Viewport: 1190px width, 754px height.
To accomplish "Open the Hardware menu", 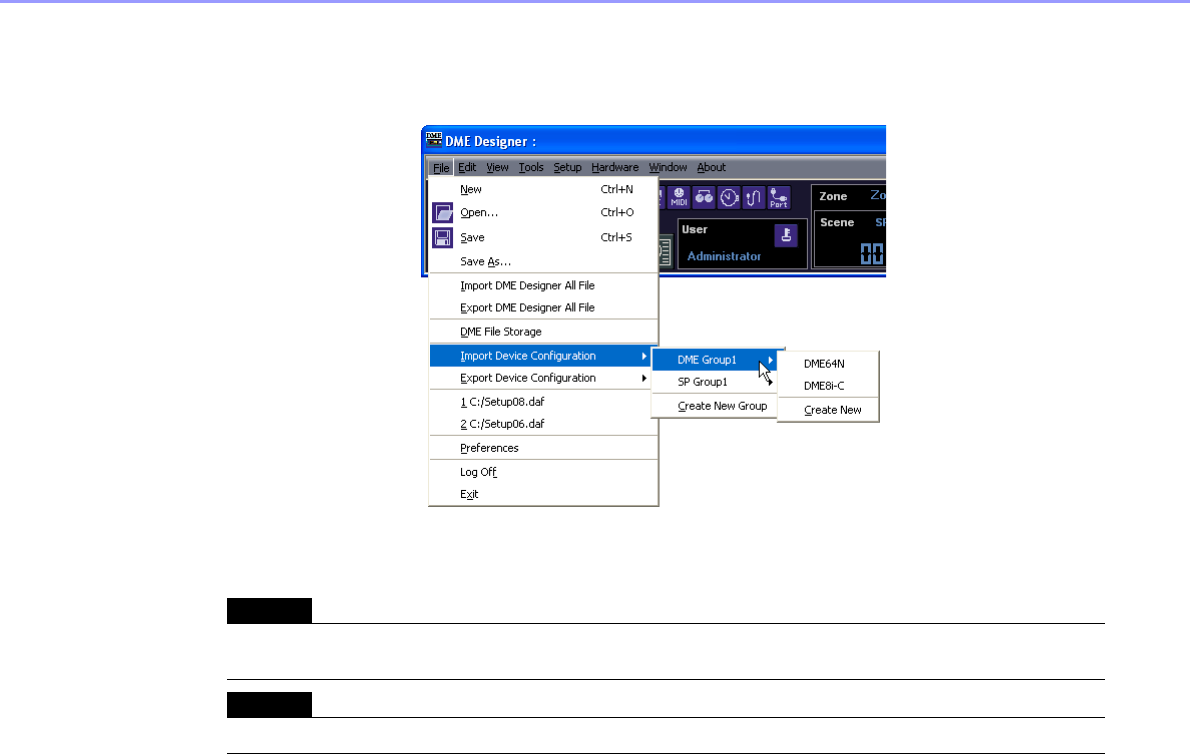I will pyautogui.click(x=615, y=167).
